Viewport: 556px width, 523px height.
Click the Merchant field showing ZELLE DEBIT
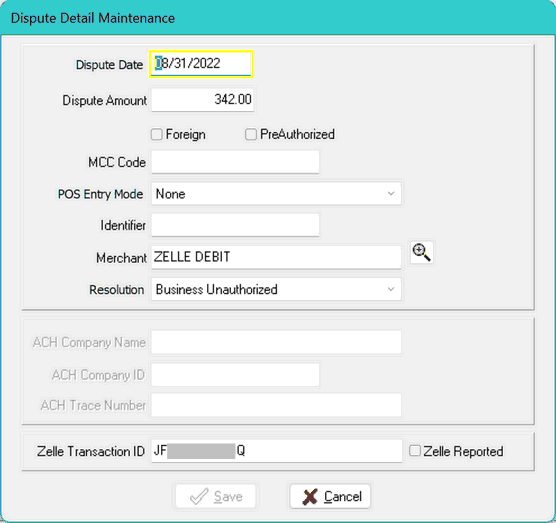276,257
